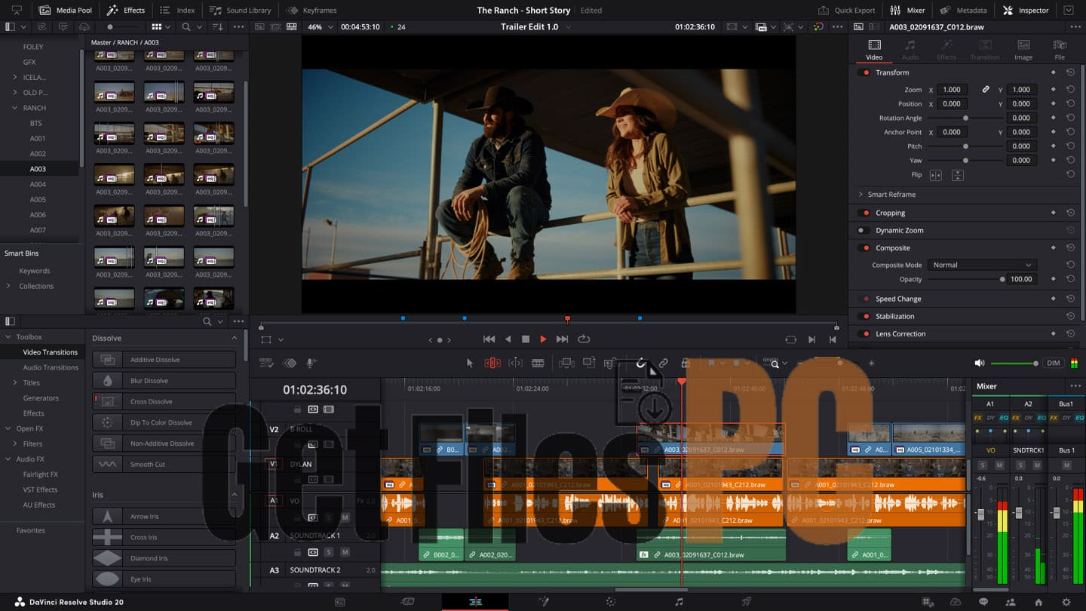The width and height of the screenshot is (1086, 611).
Task: Open the Keyframes panel
Action: tap(312, 10)
